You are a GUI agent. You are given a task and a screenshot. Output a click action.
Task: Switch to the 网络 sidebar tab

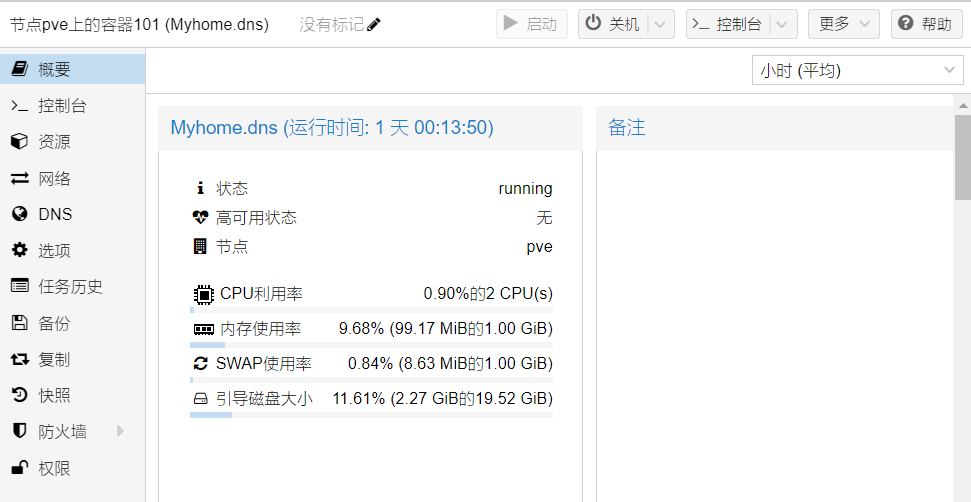coord(72,178)
